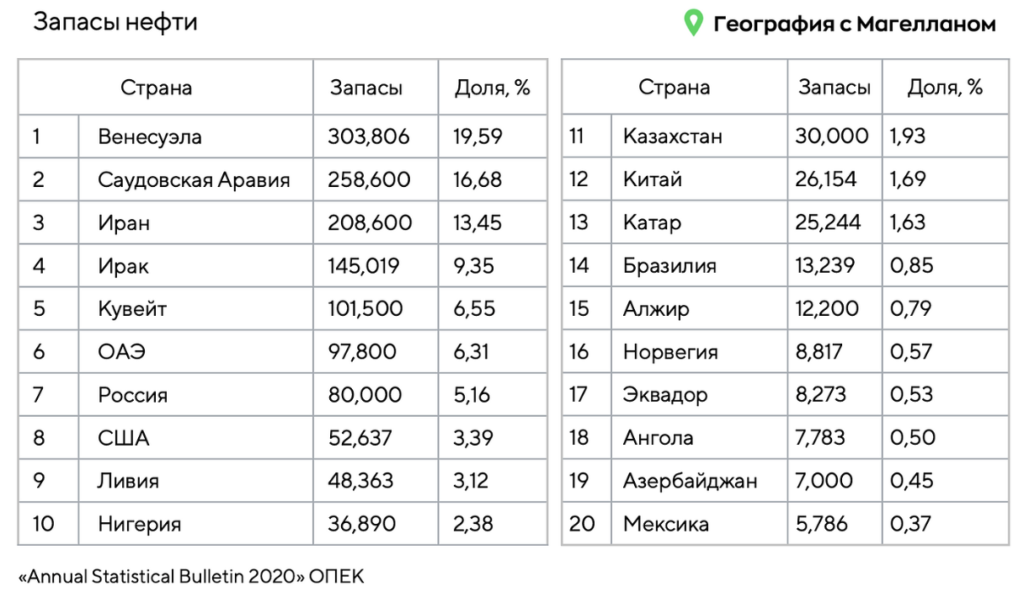Viewport: 1024px width, 598px height.
Task: Select the "Саудовская Аравия" country cell
Action: 194,180
